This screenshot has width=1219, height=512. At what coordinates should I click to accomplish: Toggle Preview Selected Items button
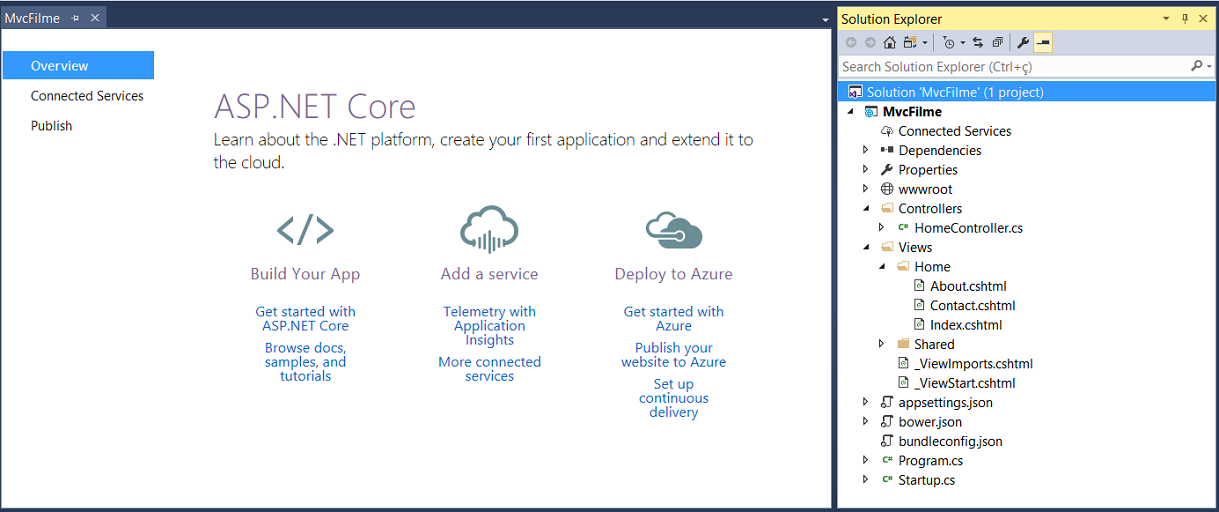(1043, 43)
